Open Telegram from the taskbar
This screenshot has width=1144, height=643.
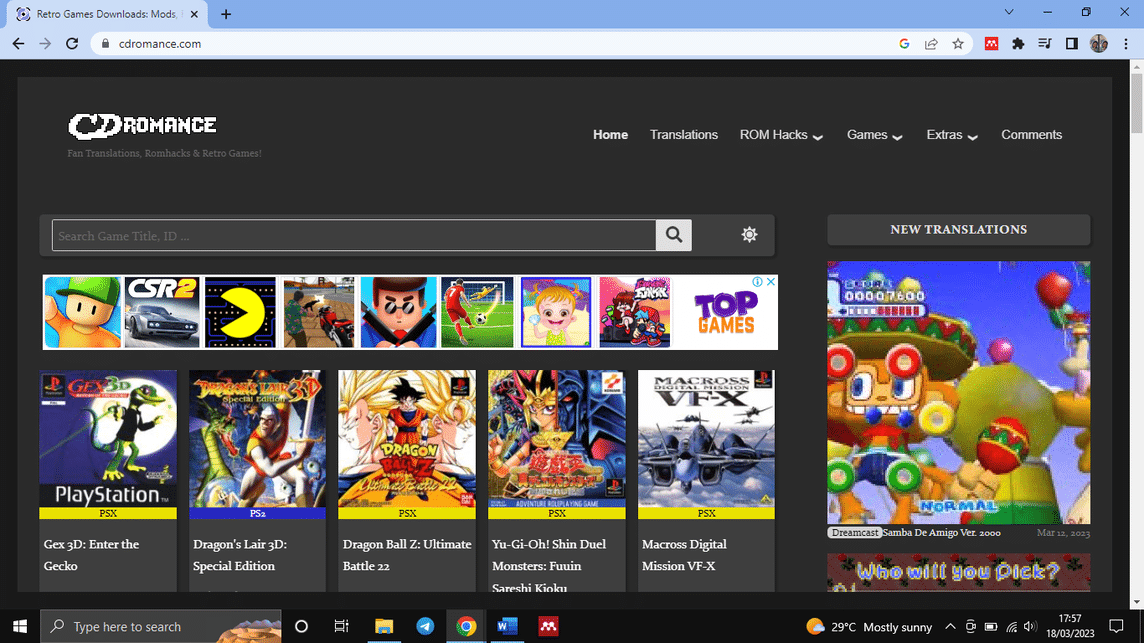tap(425, 626)
